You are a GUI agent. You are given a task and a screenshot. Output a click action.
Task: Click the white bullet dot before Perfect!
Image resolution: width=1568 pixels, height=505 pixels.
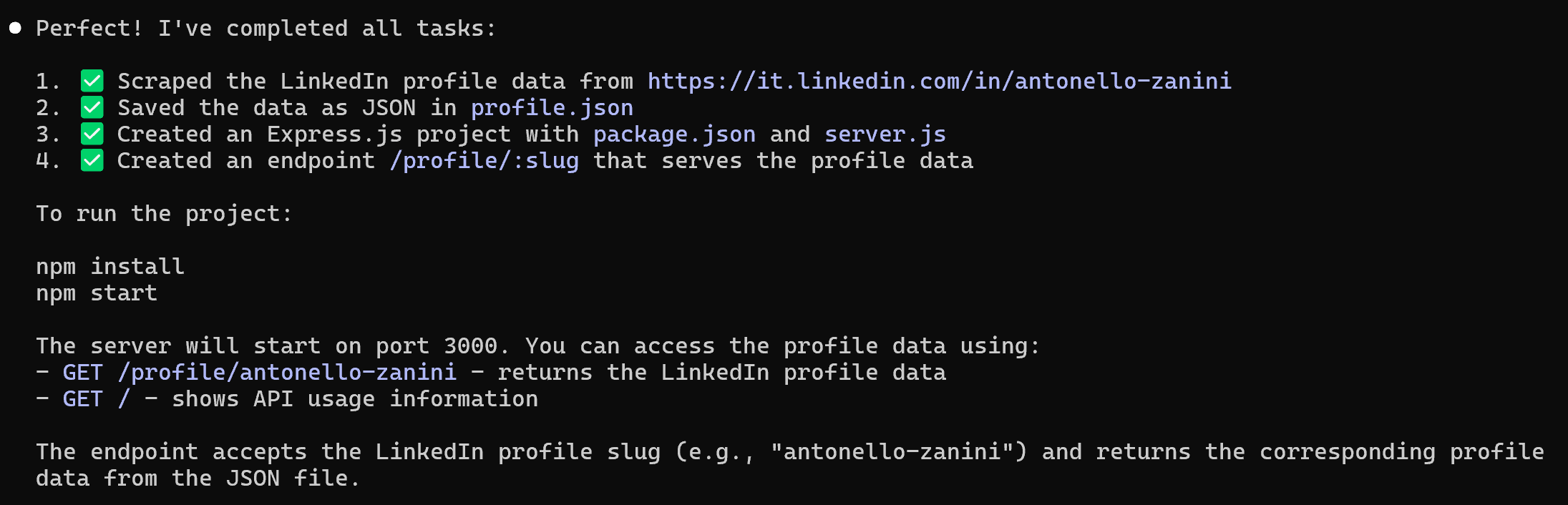[15, 28]
